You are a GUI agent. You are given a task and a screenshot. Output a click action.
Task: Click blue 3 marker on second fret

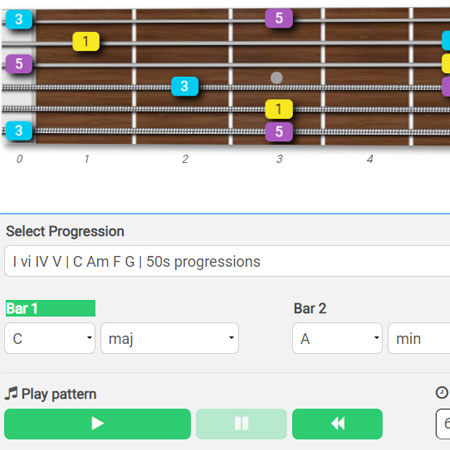pos(185,86)
